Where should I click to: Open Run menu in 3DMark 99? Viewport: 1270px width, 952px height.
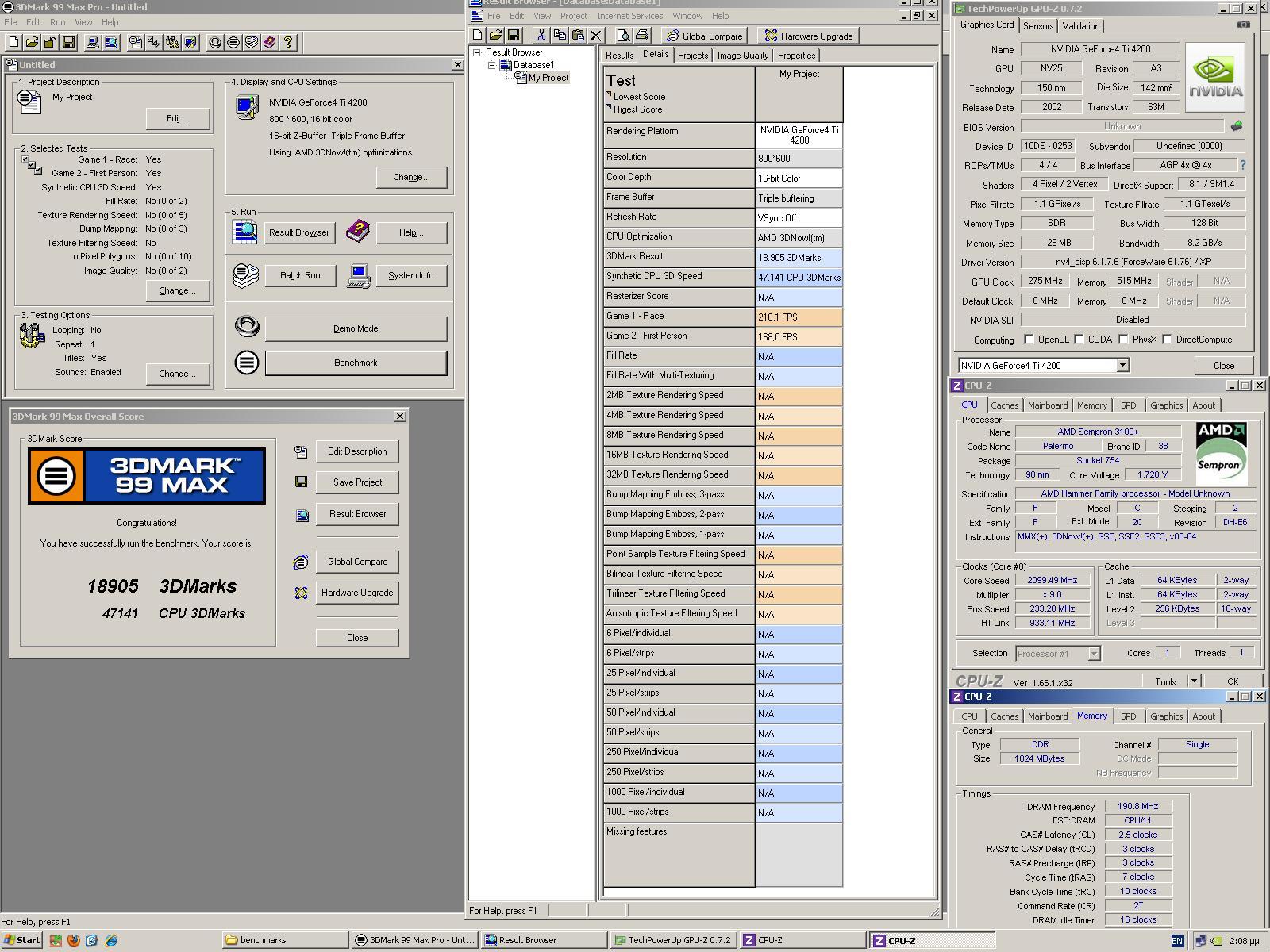pos(57,22)
